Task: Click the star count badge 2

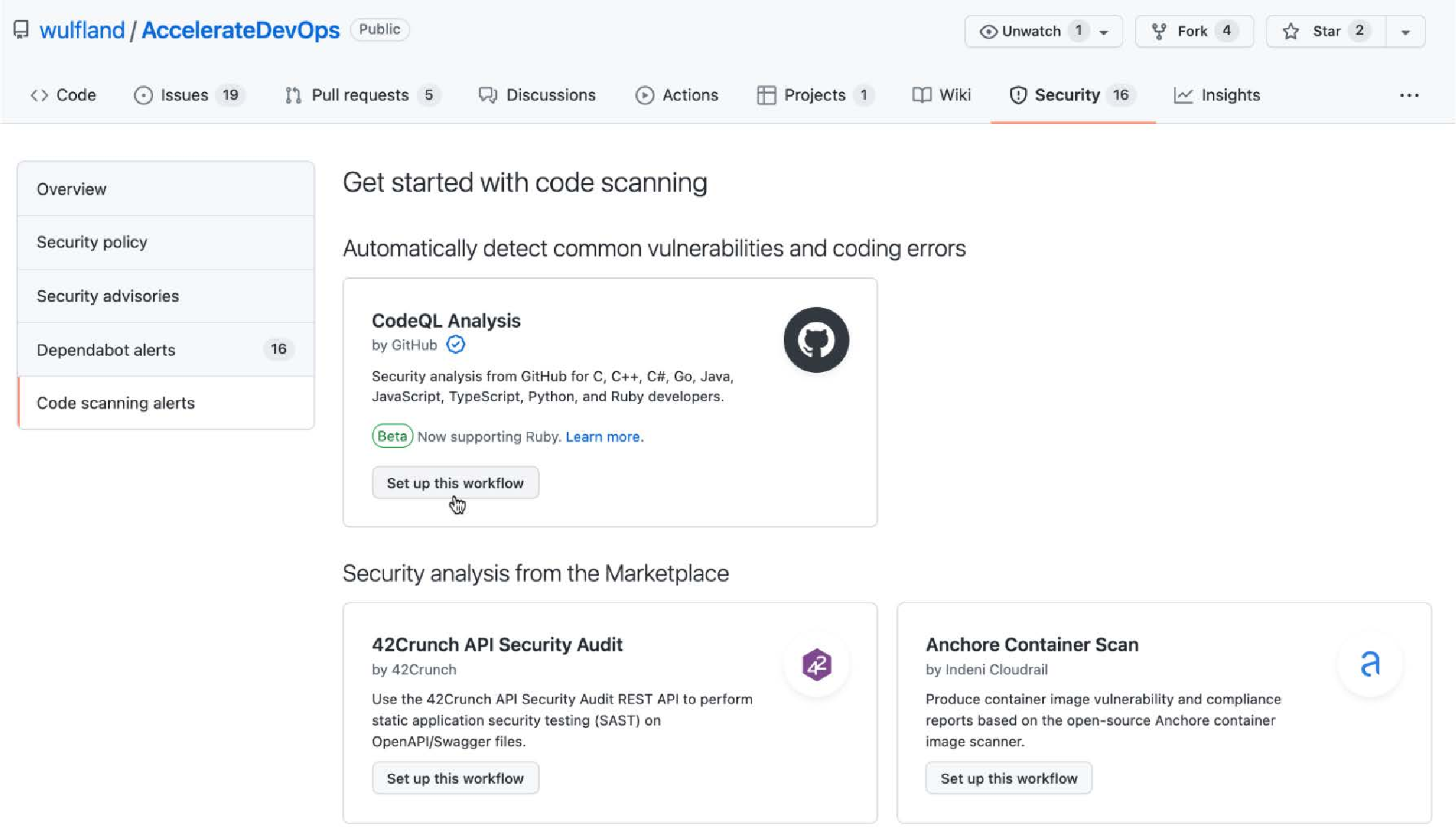Action: (1359, 31)
